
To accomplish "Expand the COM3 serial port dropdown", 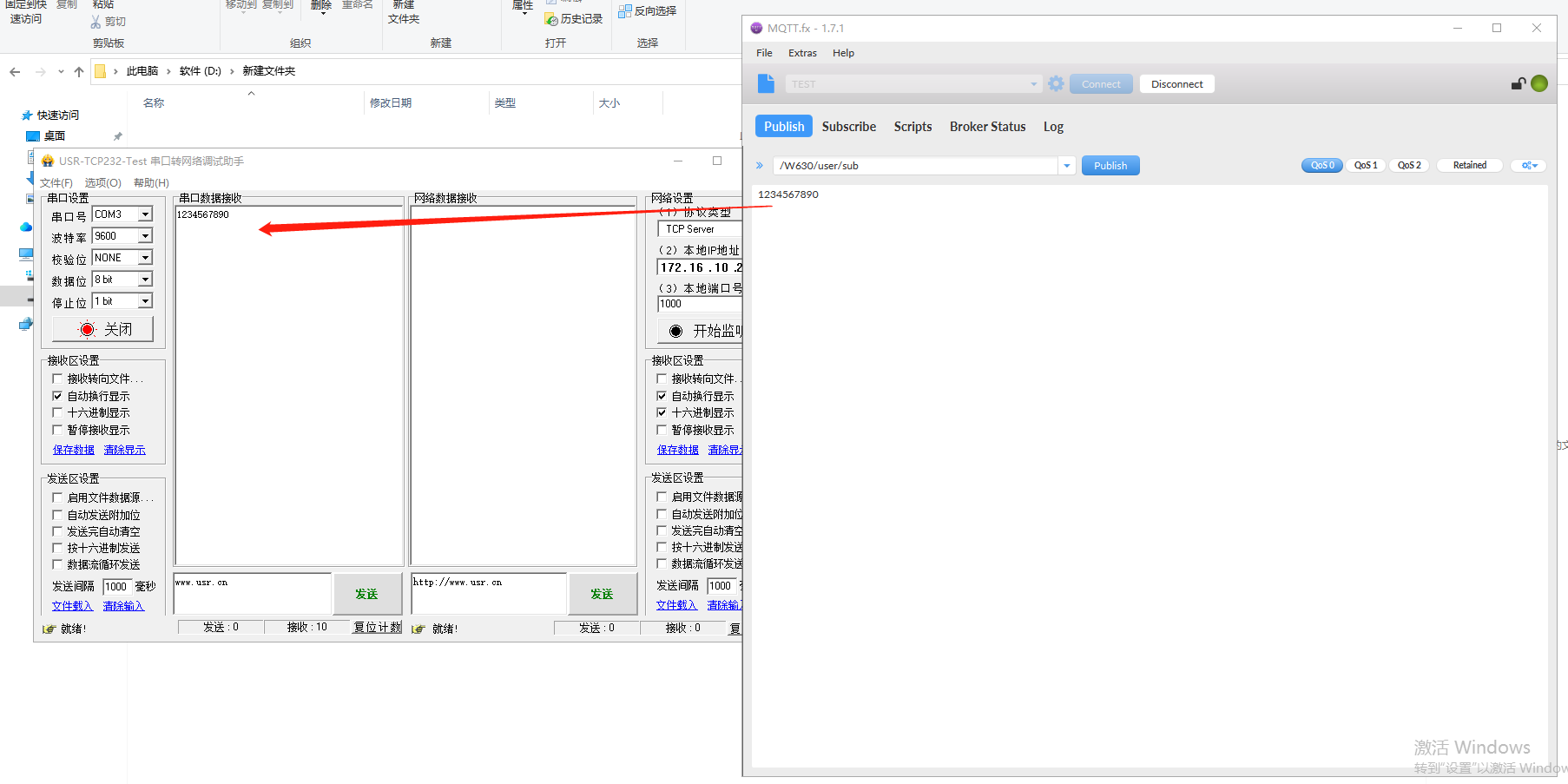I will (x=145, y=214).
